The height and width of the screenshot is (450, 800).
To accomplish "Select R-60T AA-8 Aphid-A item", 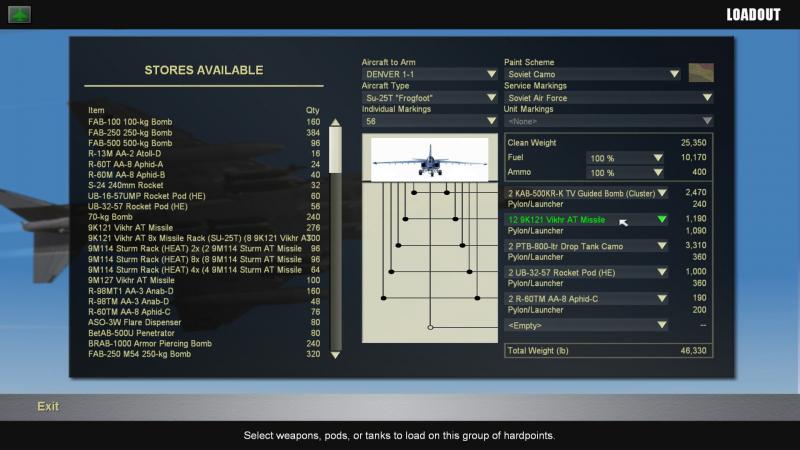I will [204, 164].
